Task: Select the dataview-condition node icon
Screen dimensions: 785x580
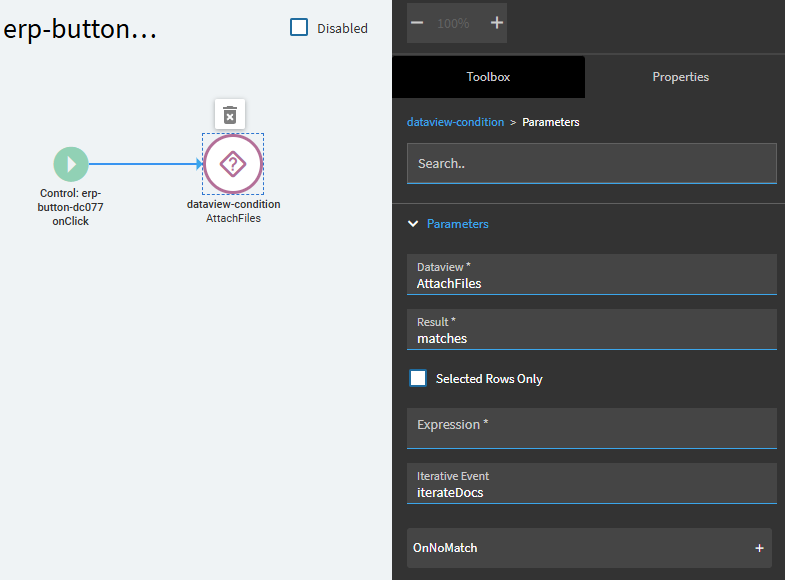Action: [233, 165]
